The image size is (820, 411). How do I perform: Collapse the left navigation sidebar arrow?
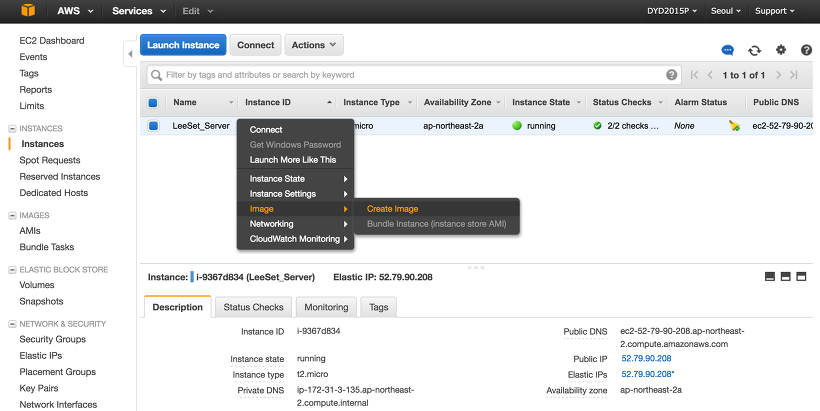point(130,54)
